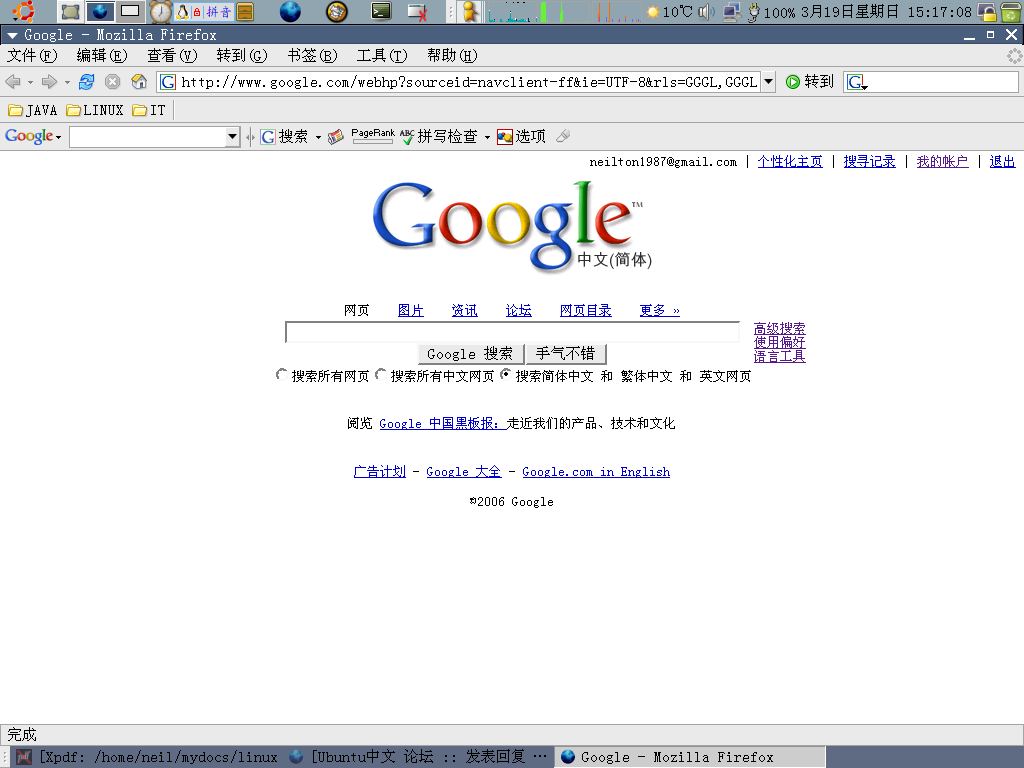Screen dimensions: 1024x768
Task: Click the PageRank indicator
Action: tap(372, 136)
